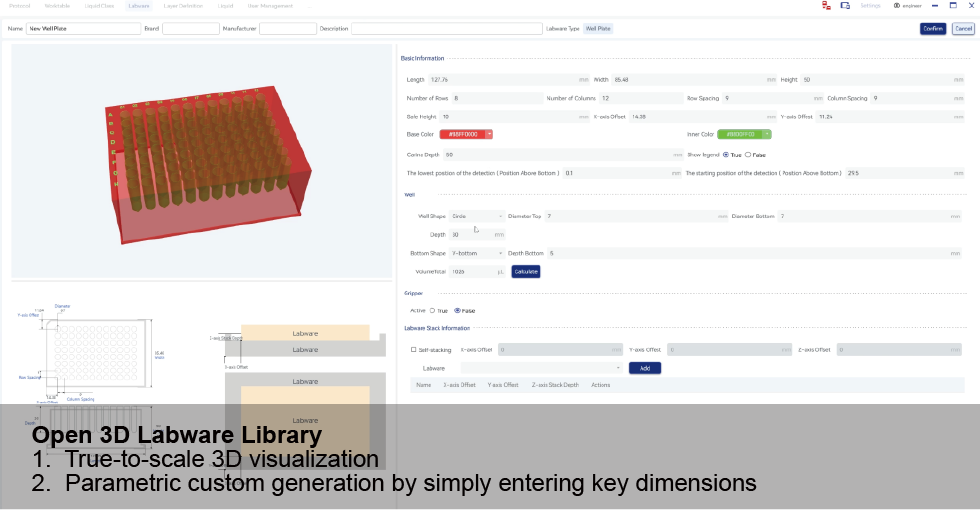
Task: Click the red device status icon
Action: (826, 6)
